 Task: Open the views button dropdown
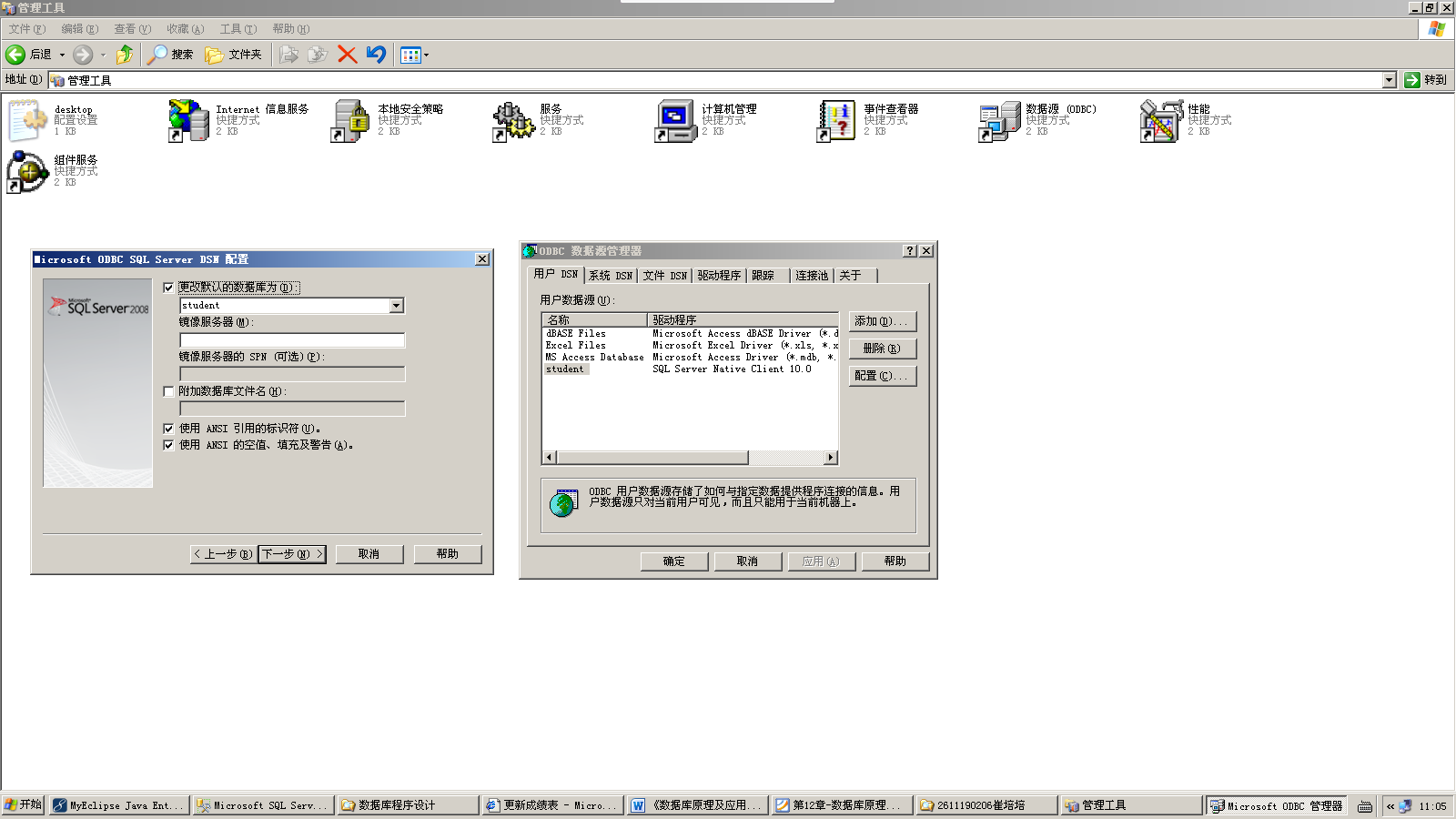[426, 55]
